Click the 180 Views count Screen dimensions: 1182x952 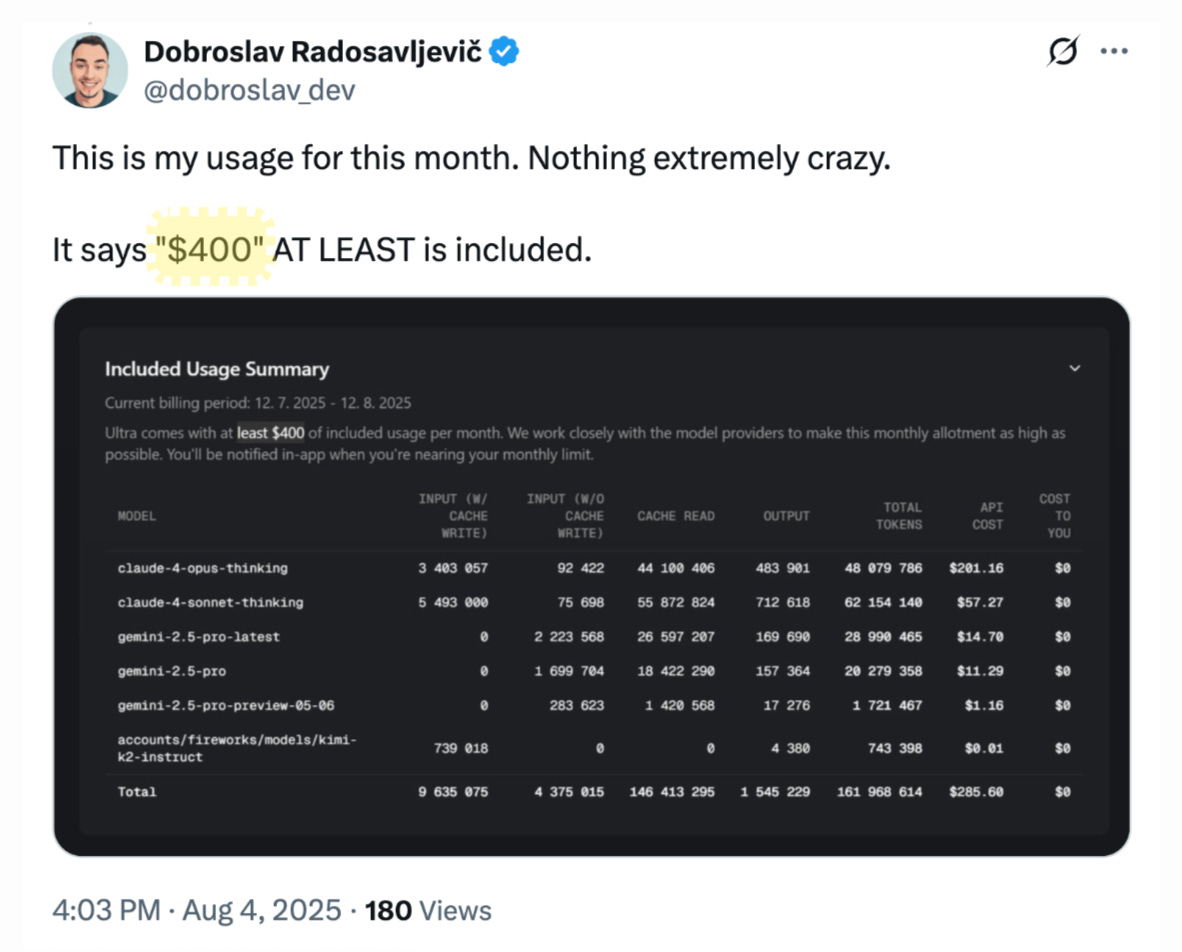pyautogui.click(x=428, y=911)
